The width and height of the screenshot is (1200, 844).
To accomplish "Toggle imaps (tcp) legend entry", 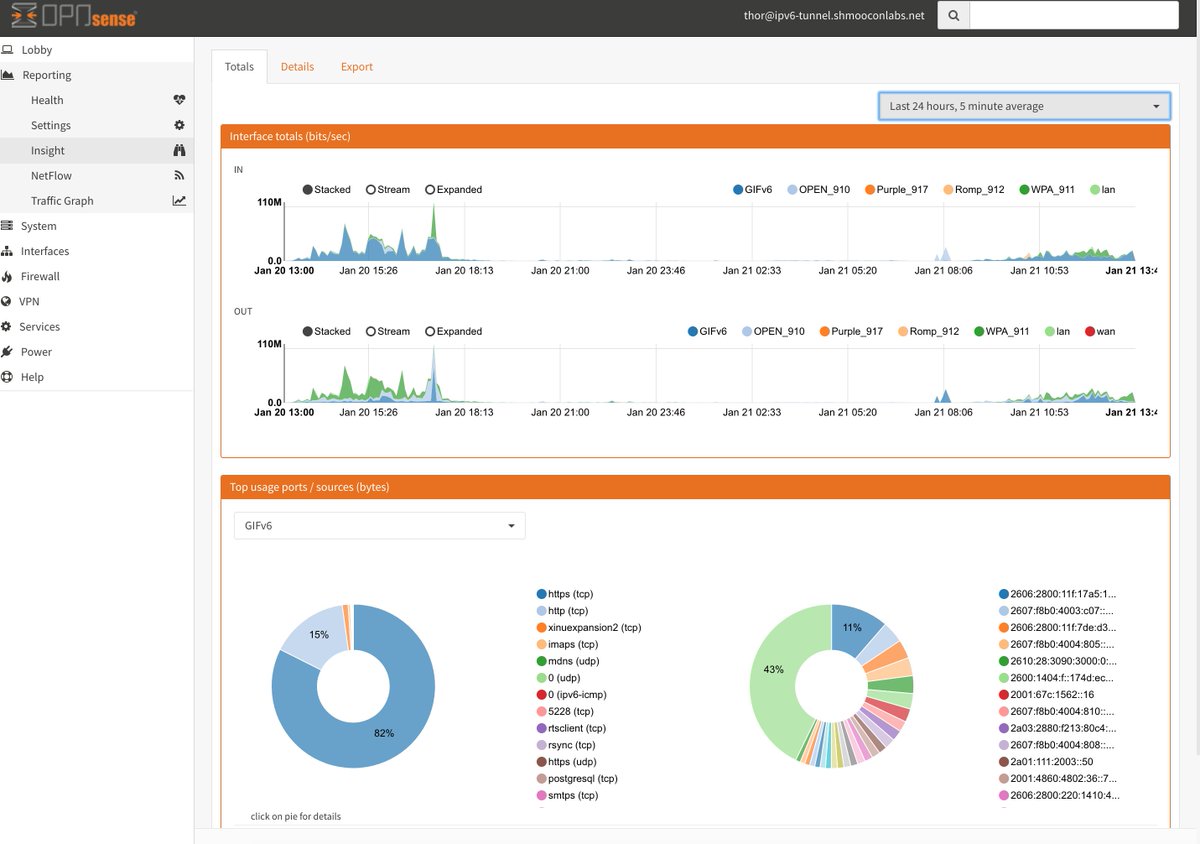I will click(x=567, y=644).
